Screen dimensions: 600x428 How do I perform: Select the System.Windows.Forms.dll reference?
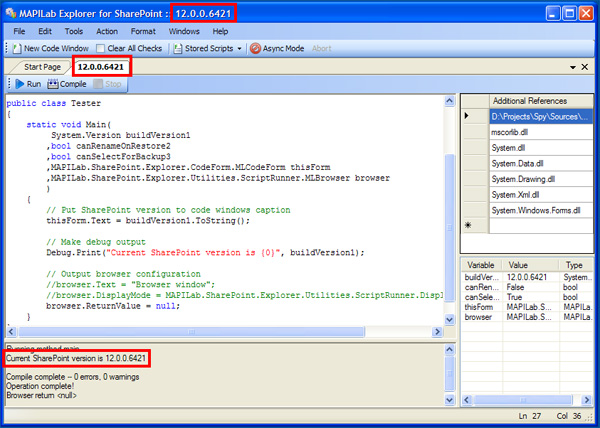tap(541, 210)
